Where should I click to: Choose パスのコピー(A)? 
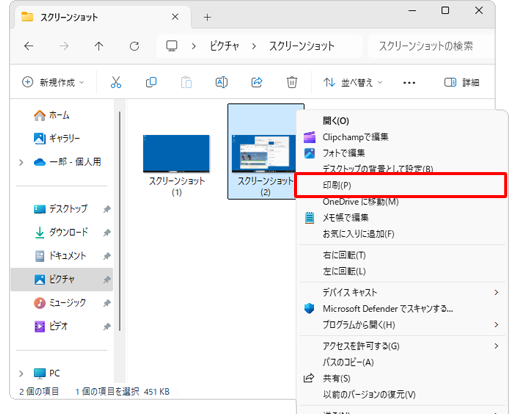point(402,362)
